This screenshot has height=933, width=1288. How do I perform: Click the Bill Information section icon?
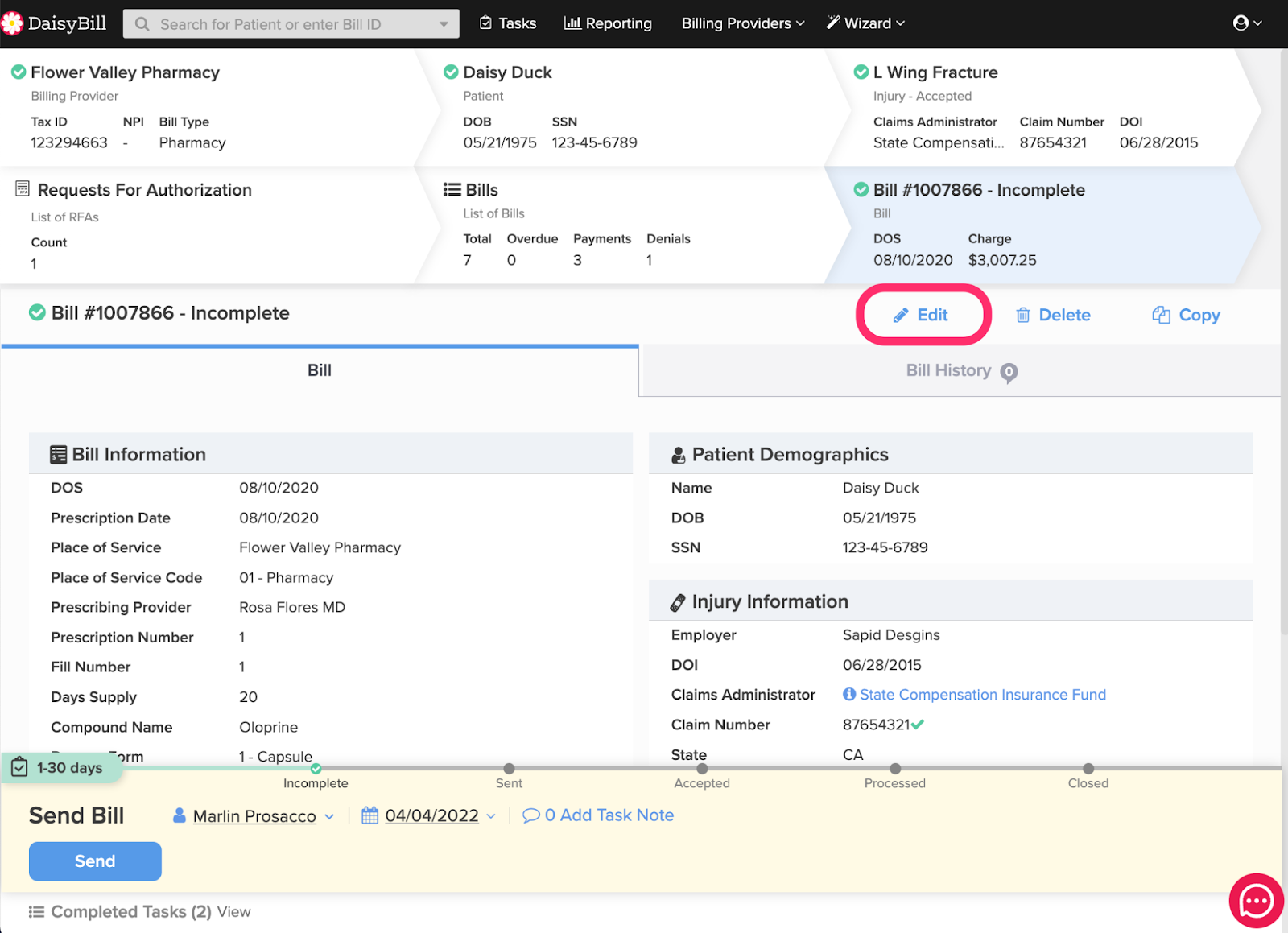[x=58, y=455]
